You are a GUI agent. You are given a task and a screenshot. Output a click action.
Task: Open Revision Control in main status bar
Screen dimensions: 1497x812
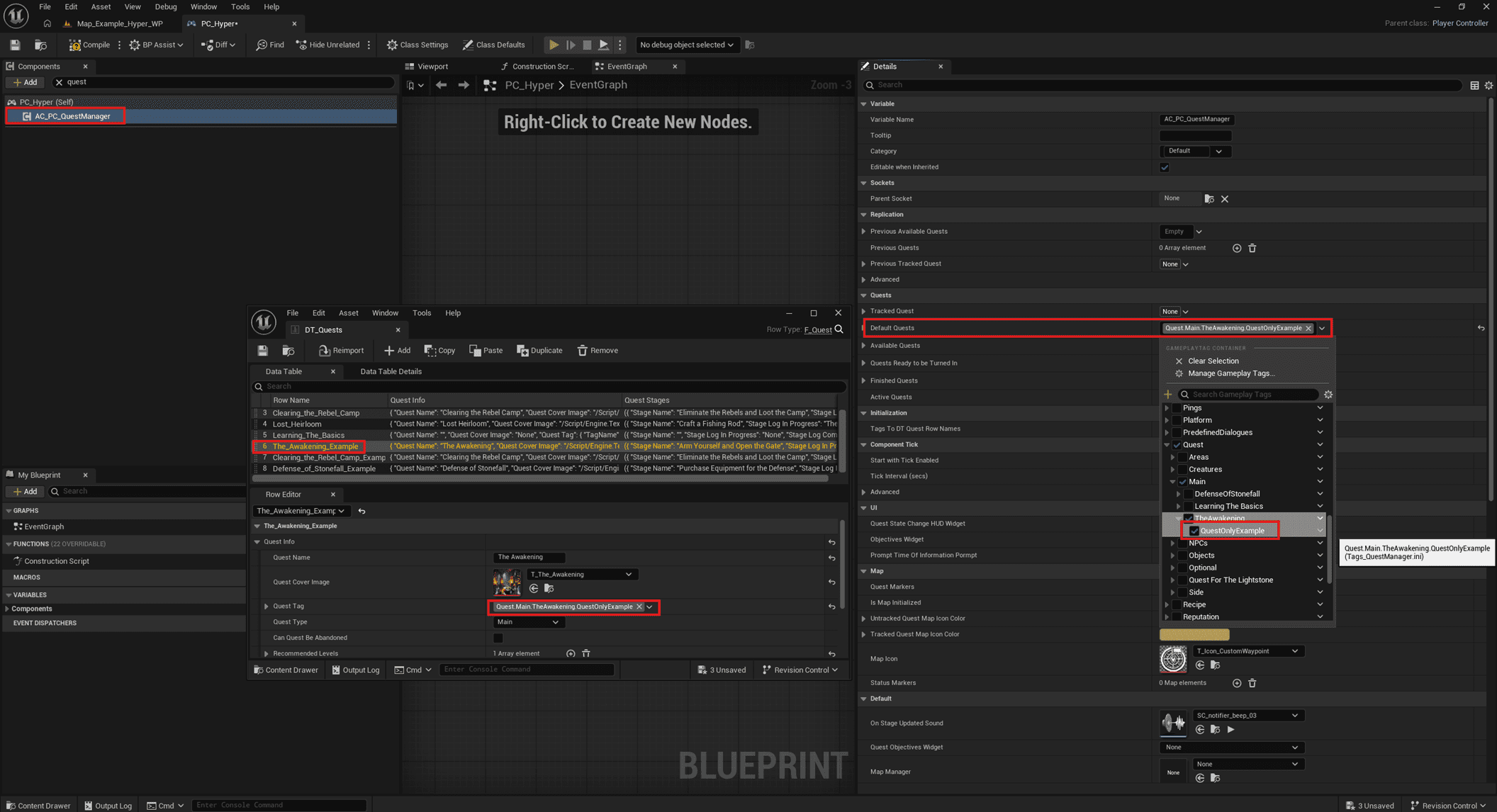[1447, 806]
